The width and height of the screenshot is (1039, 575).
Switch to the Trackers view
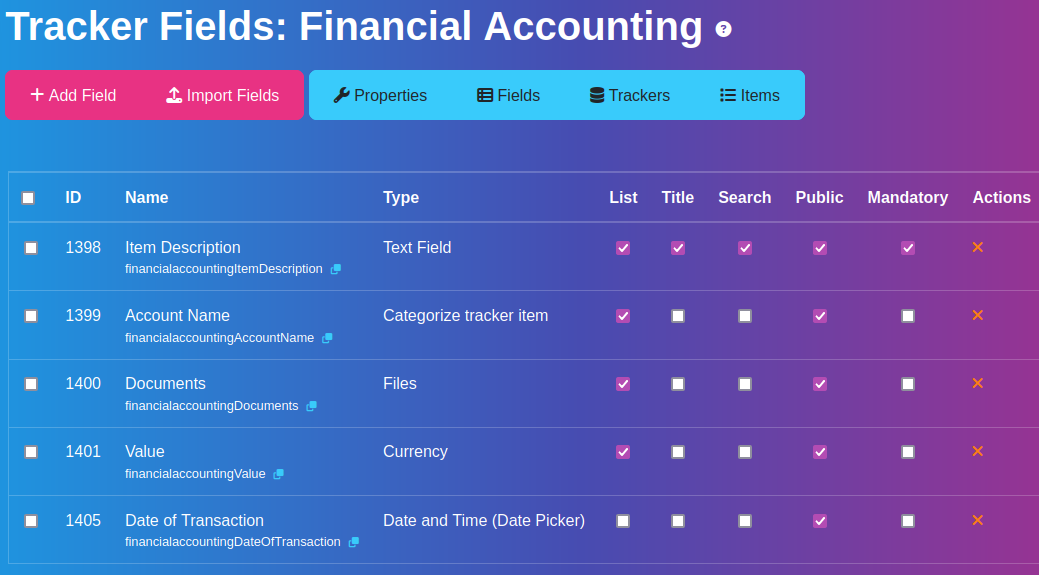click(x=630, y=95)
